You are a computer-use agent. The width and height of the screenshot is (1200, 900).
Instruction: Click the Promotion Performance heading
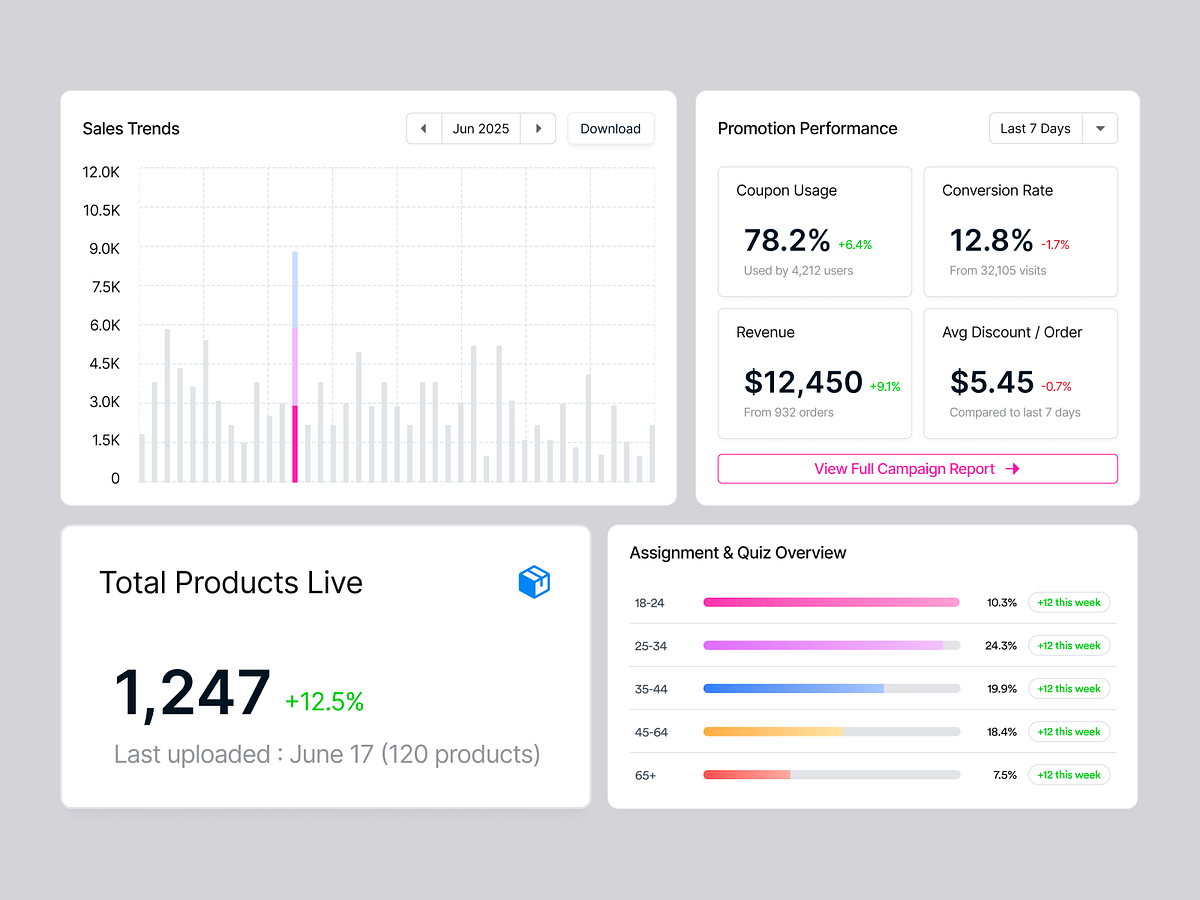click(x=808, y=129)
